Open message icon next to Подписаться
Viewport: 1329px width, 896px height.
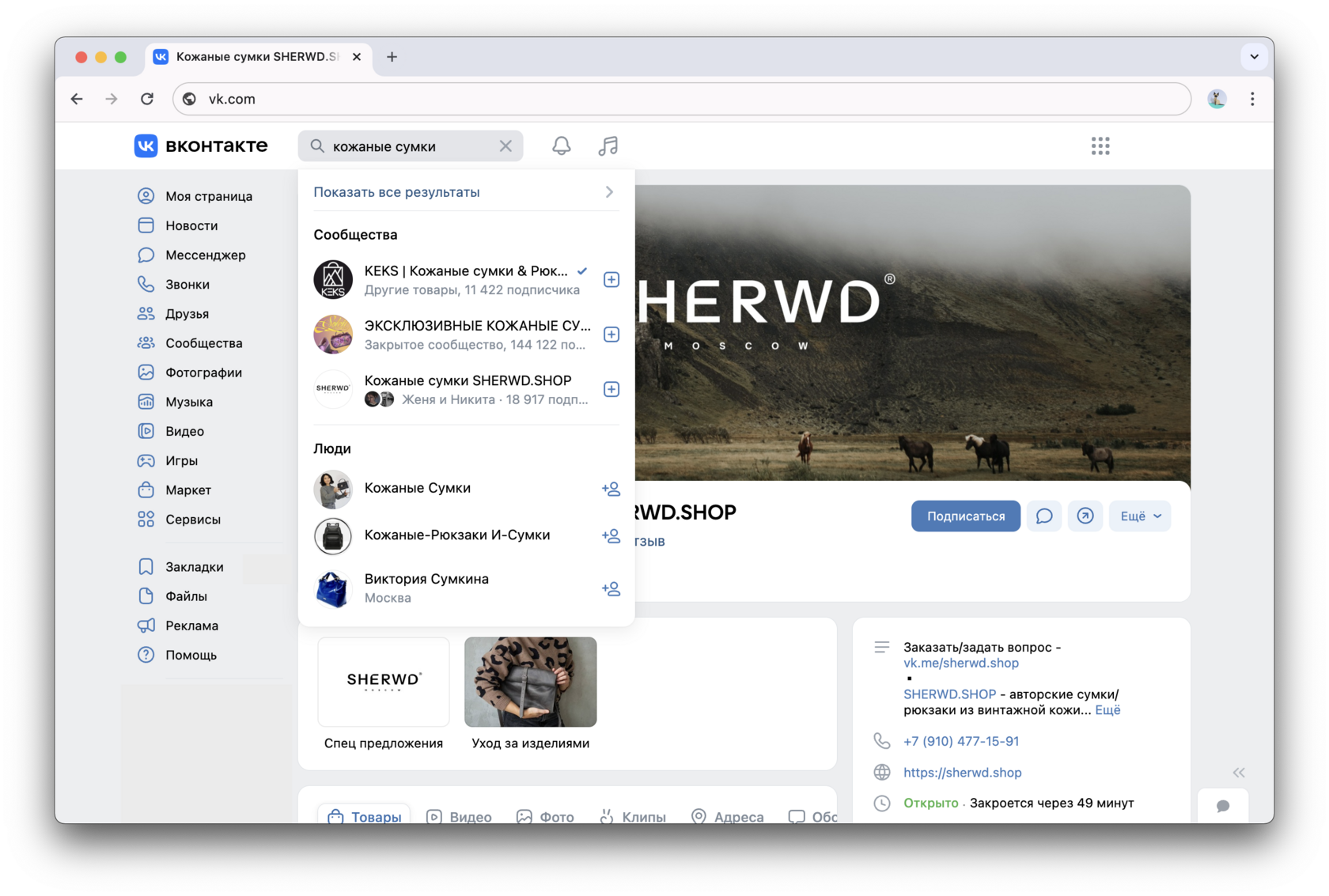[1043, 516]
